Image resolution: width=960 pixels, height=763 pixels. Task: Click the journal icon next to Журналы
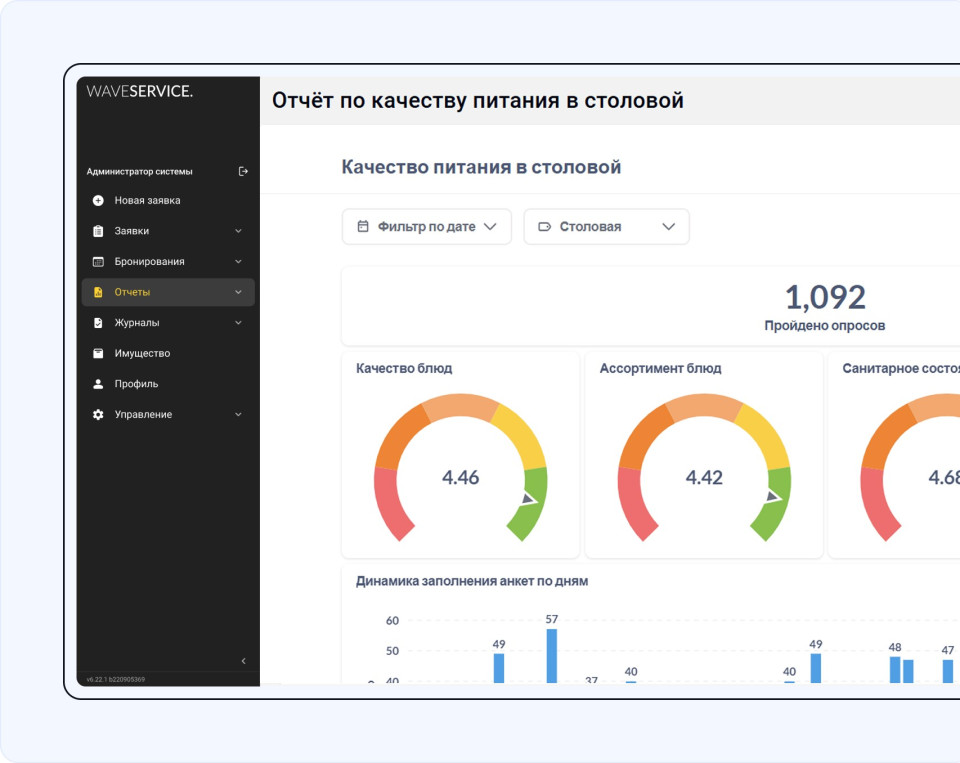point(98,323)
